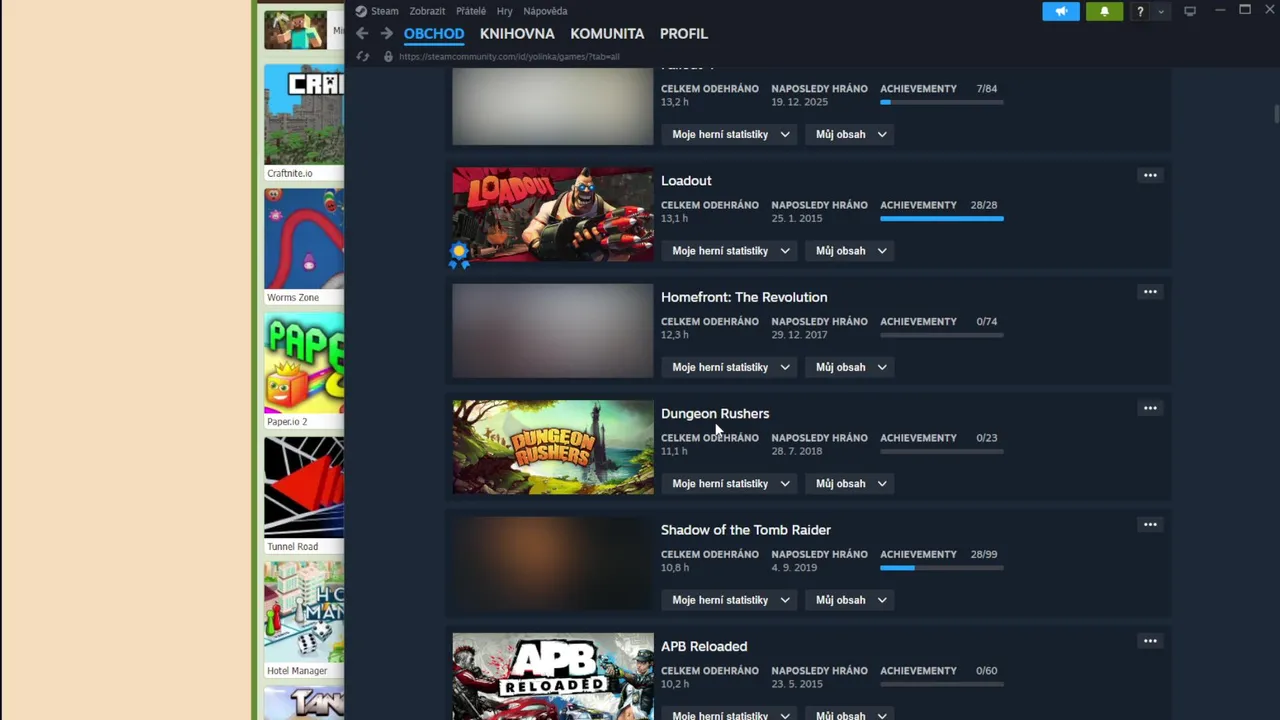Click the question mark help icon
Image resolution: width=1280 pixels, height=720 pixels.
pos(1140,11)
